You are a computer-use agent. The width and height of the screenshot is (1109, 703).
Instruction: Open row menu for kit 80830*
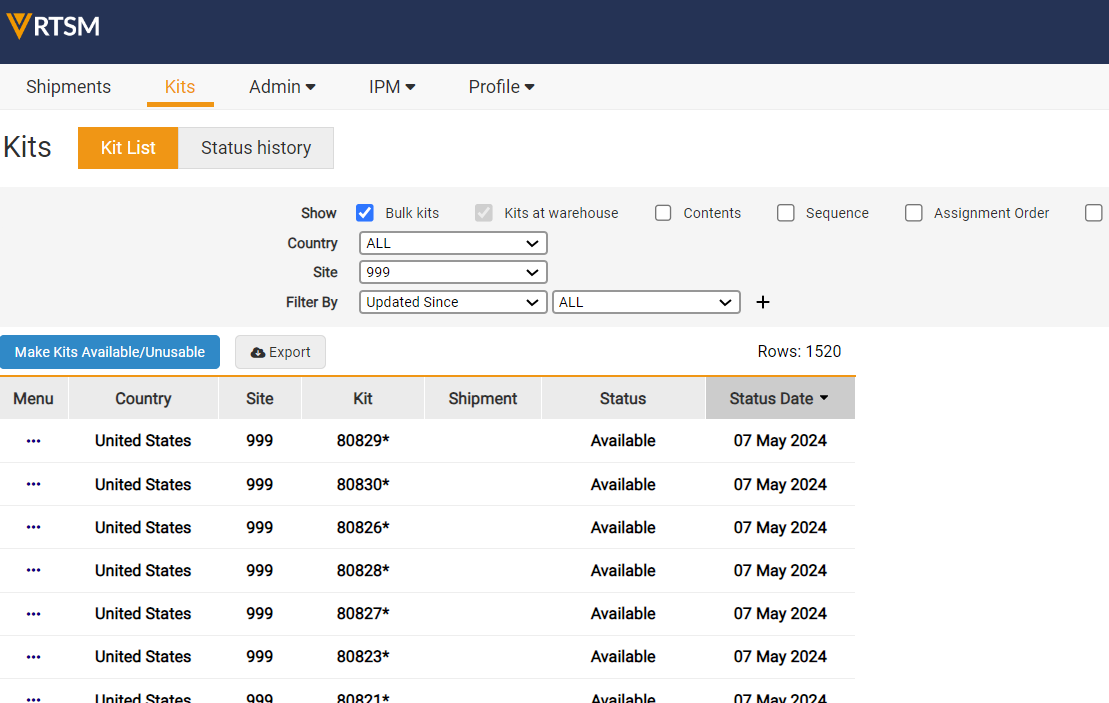pos(33,484)
